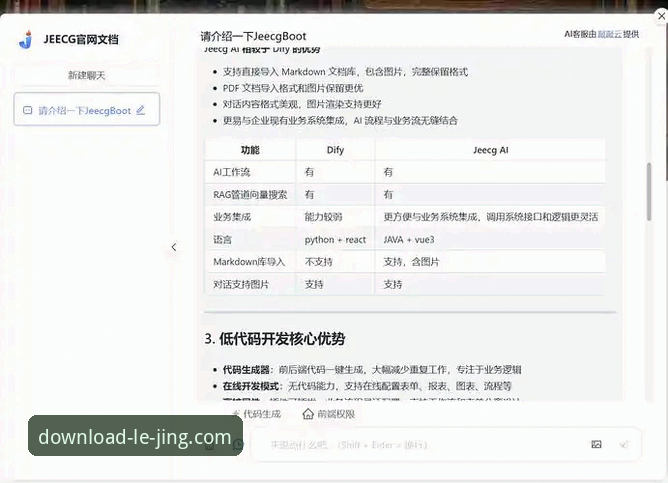Select the 对话支持图片 table cell
This screenshot has height=483, width=668.
[250, 284]
